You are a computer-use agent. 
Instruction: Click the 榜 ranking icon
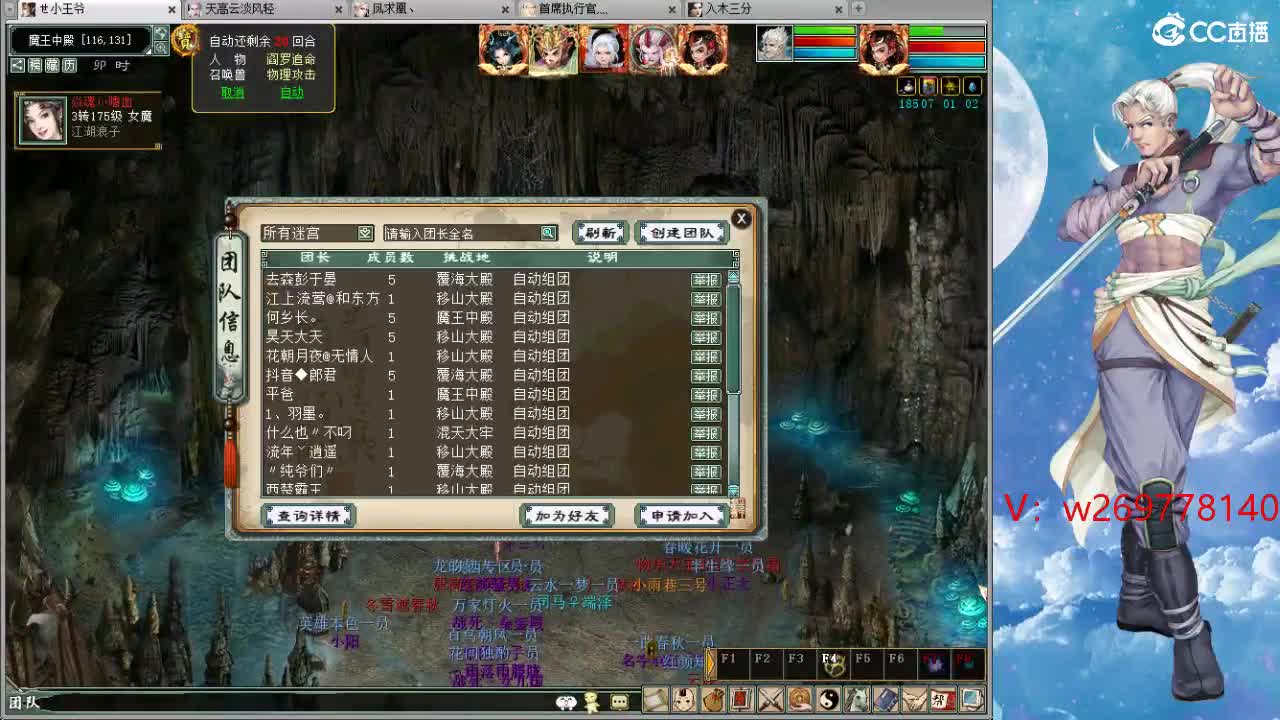click(35, 65)
